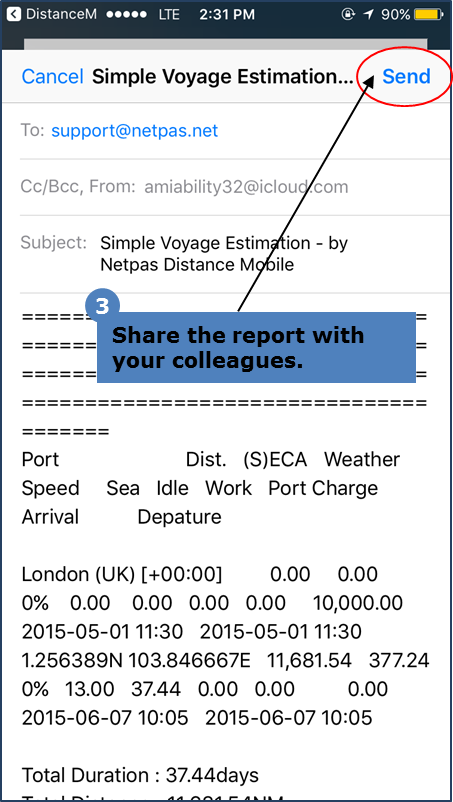Tap the London (UK) port line
Viewport: 453px width, 802px height.
click(x=122, y=574)
